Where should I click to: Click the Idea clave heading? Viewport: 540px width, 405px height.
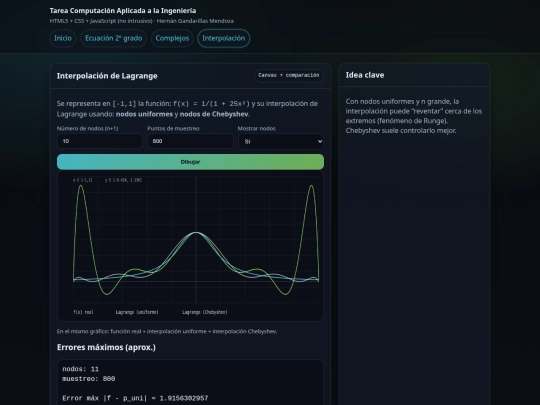point(365,75)
